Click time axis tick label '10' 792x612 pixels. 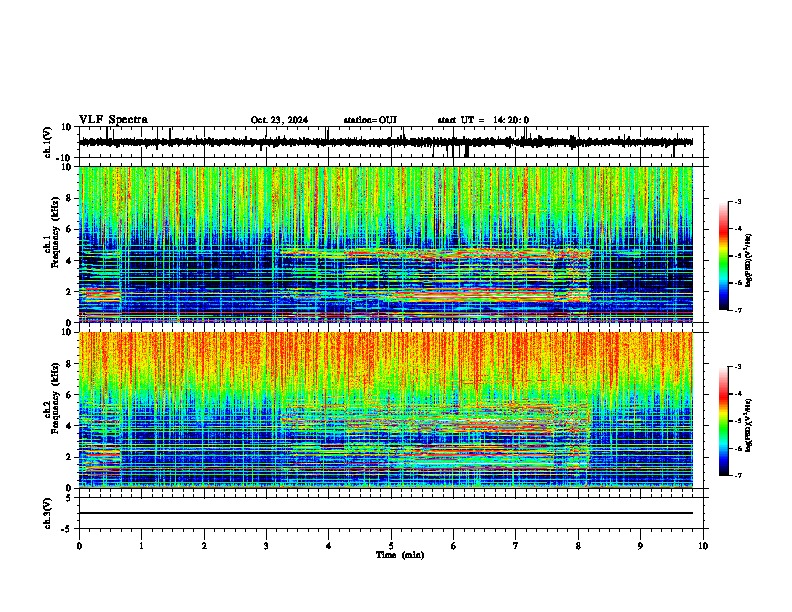click(x=703, y=546)
